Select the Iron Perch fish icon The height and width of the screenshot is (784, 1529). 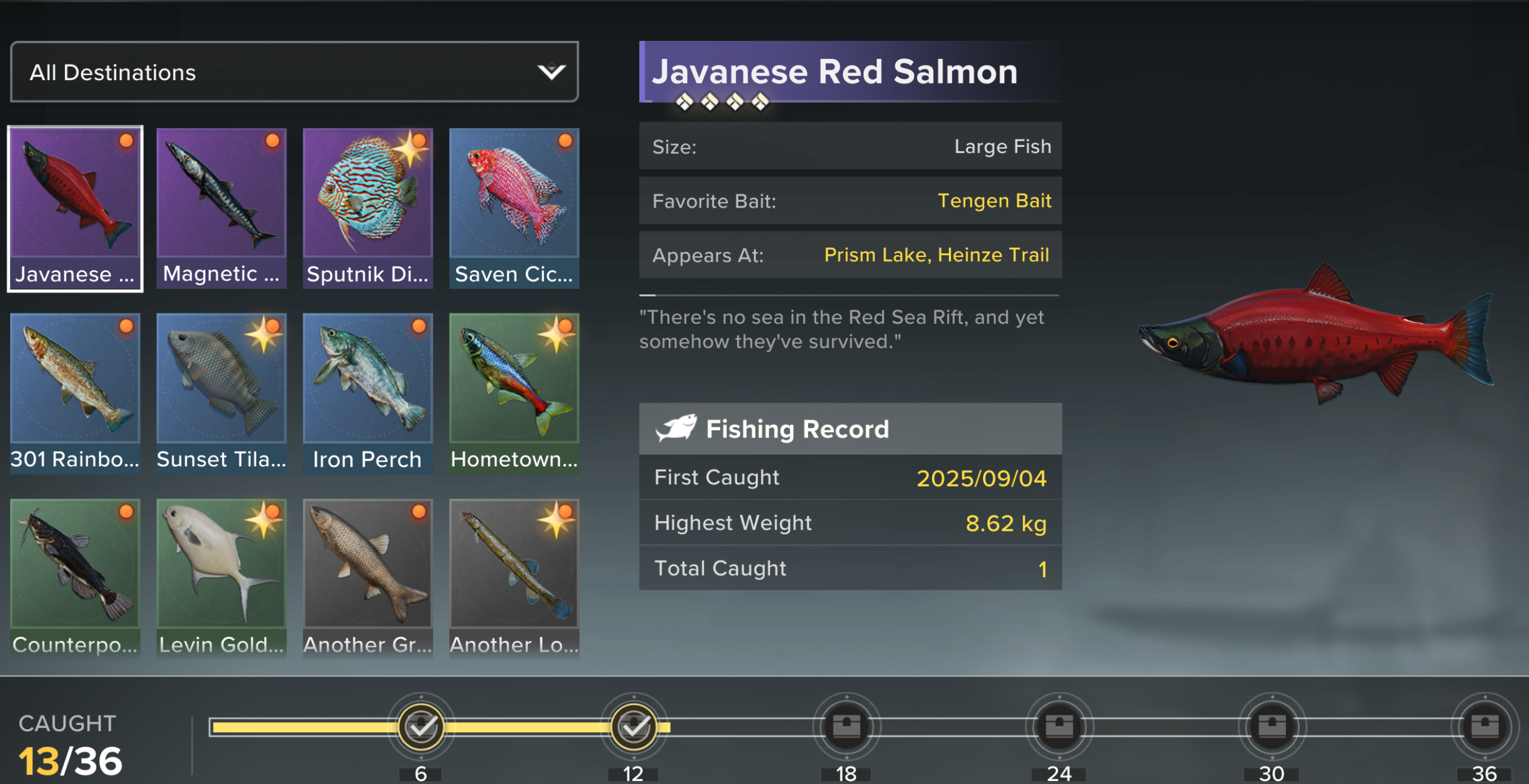368,394
